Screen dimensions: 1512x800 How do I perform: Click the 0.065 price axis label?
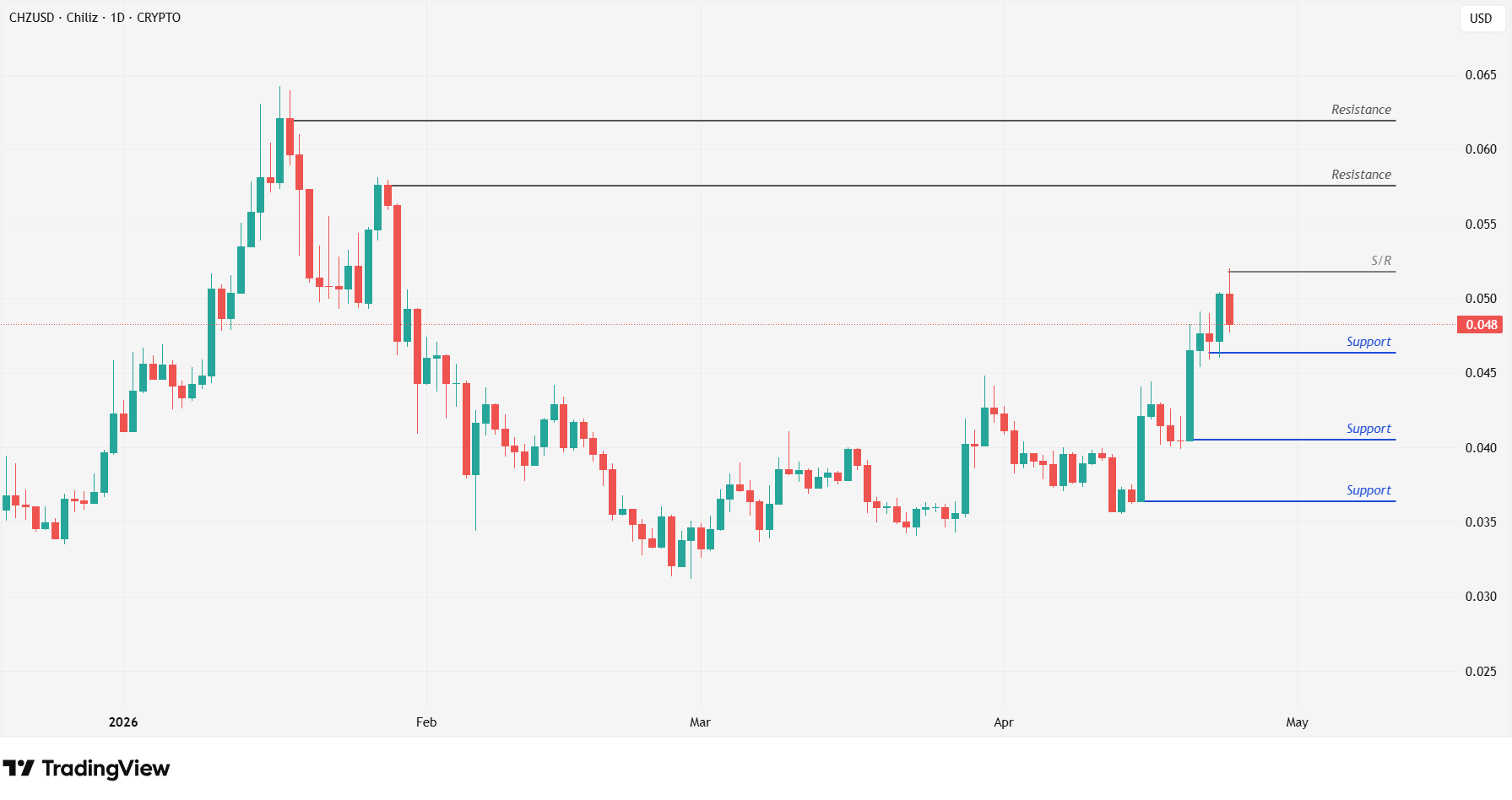tap(1481, 75)
